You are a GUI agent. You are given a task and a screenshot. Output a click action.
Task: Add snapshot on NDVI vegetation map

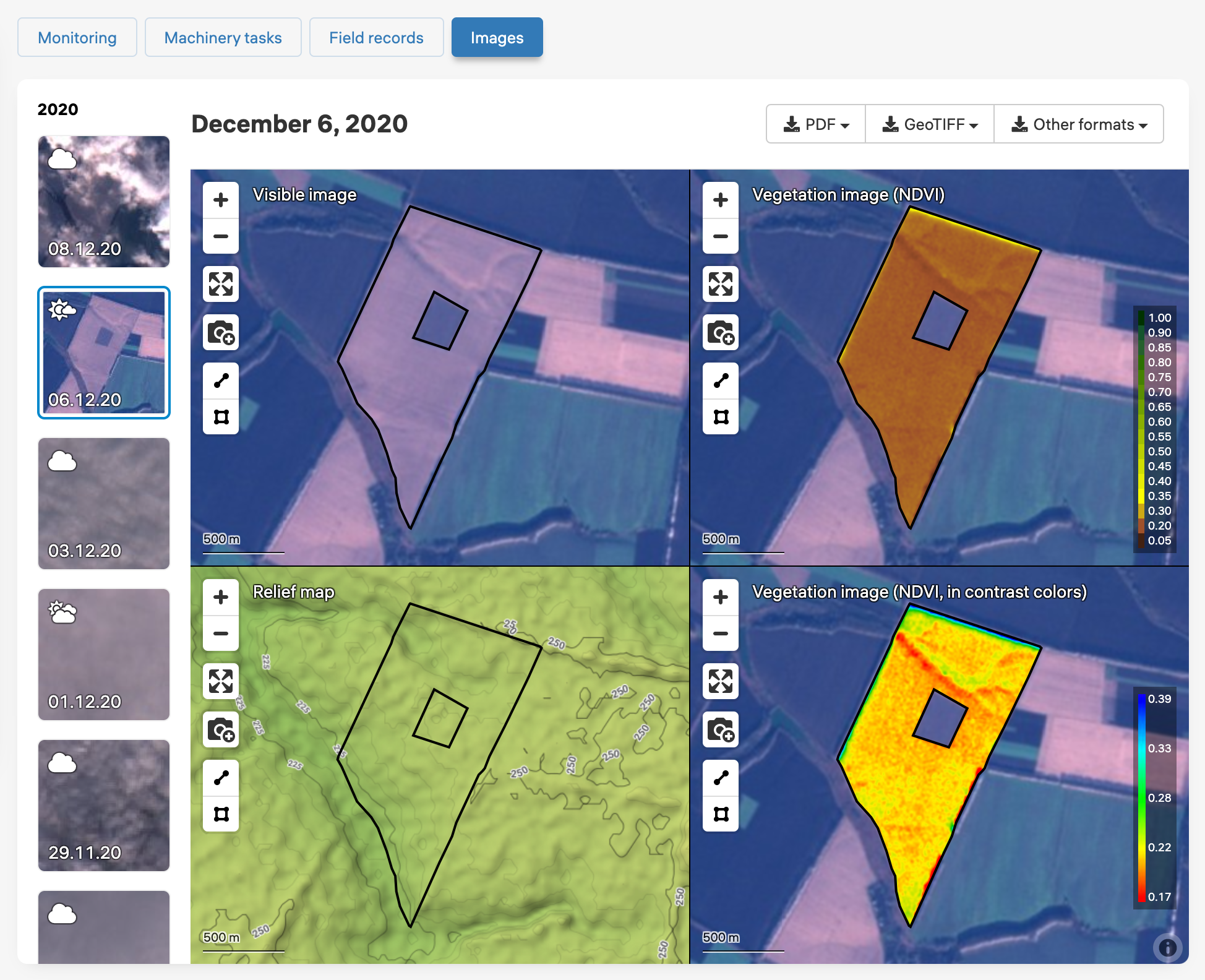(x=721, y=333)
